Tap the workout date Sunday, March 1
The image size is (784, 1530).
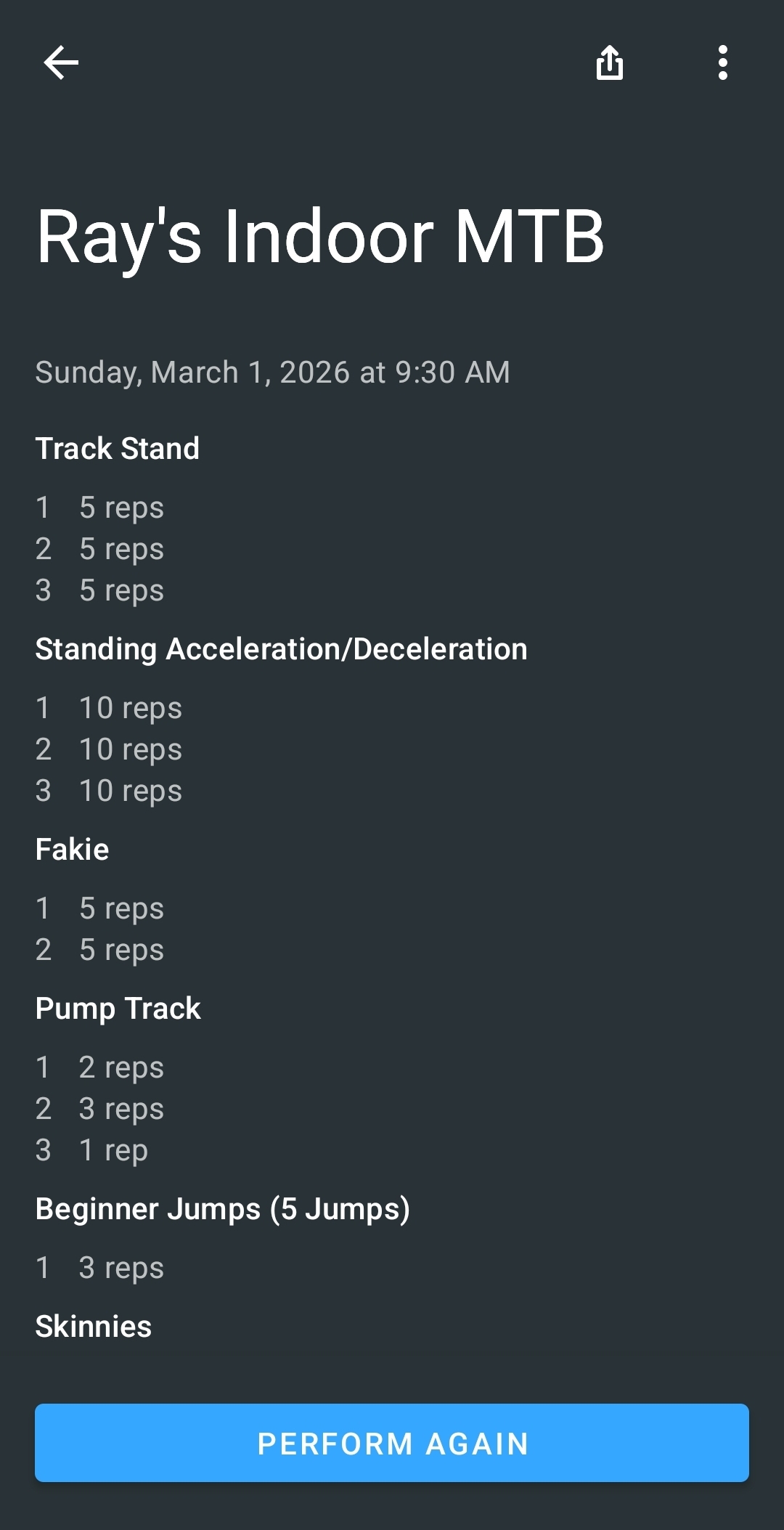click(272, 373)
